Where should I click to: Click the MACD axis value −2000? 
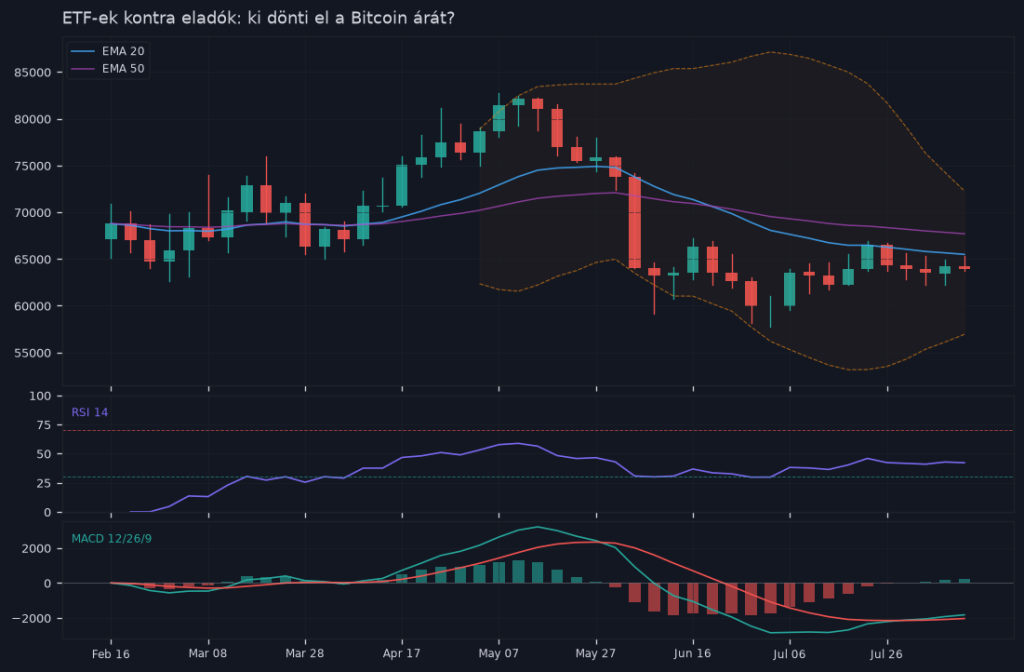31,618
